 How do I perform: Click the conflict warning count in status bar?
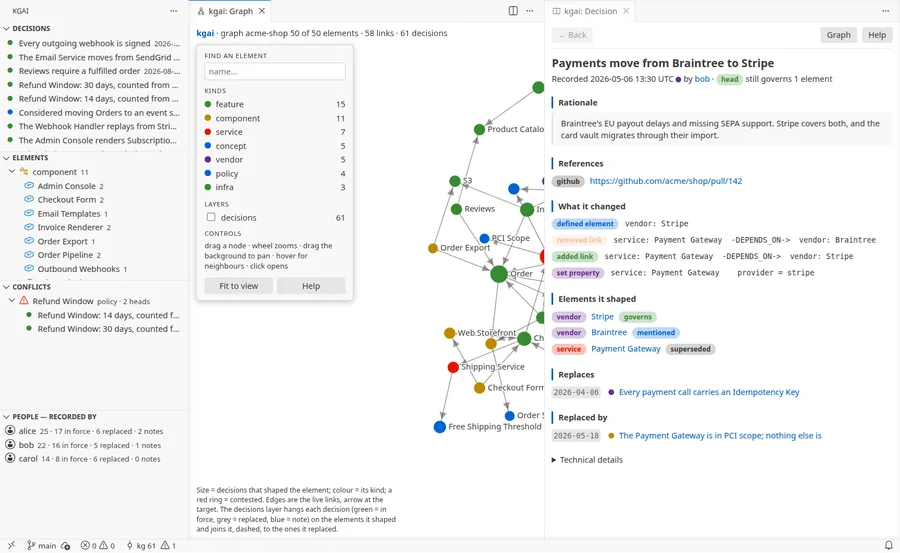169,546
